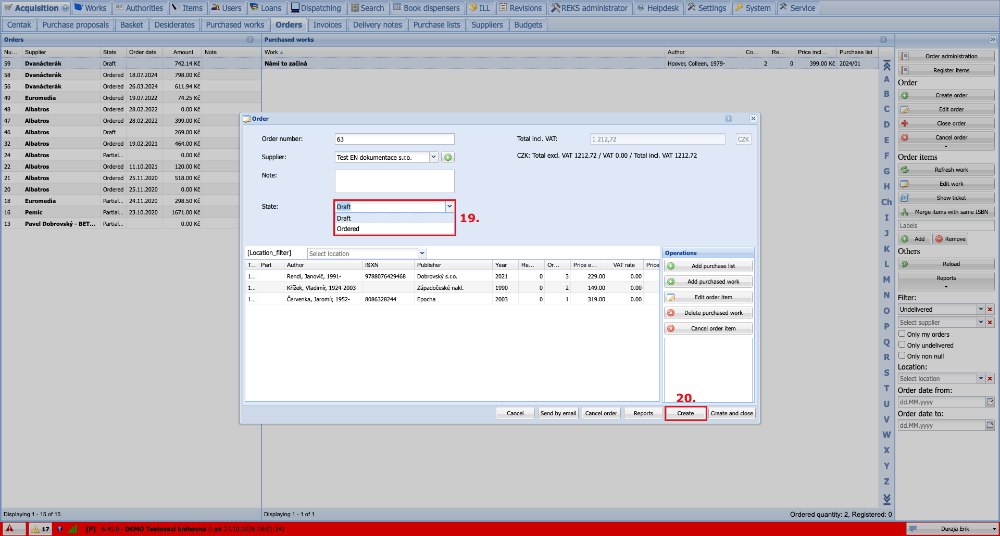This screenshot has width=1000, height=536.
Task: Click the green add supplier icon
Action: (x=448, y=157)
